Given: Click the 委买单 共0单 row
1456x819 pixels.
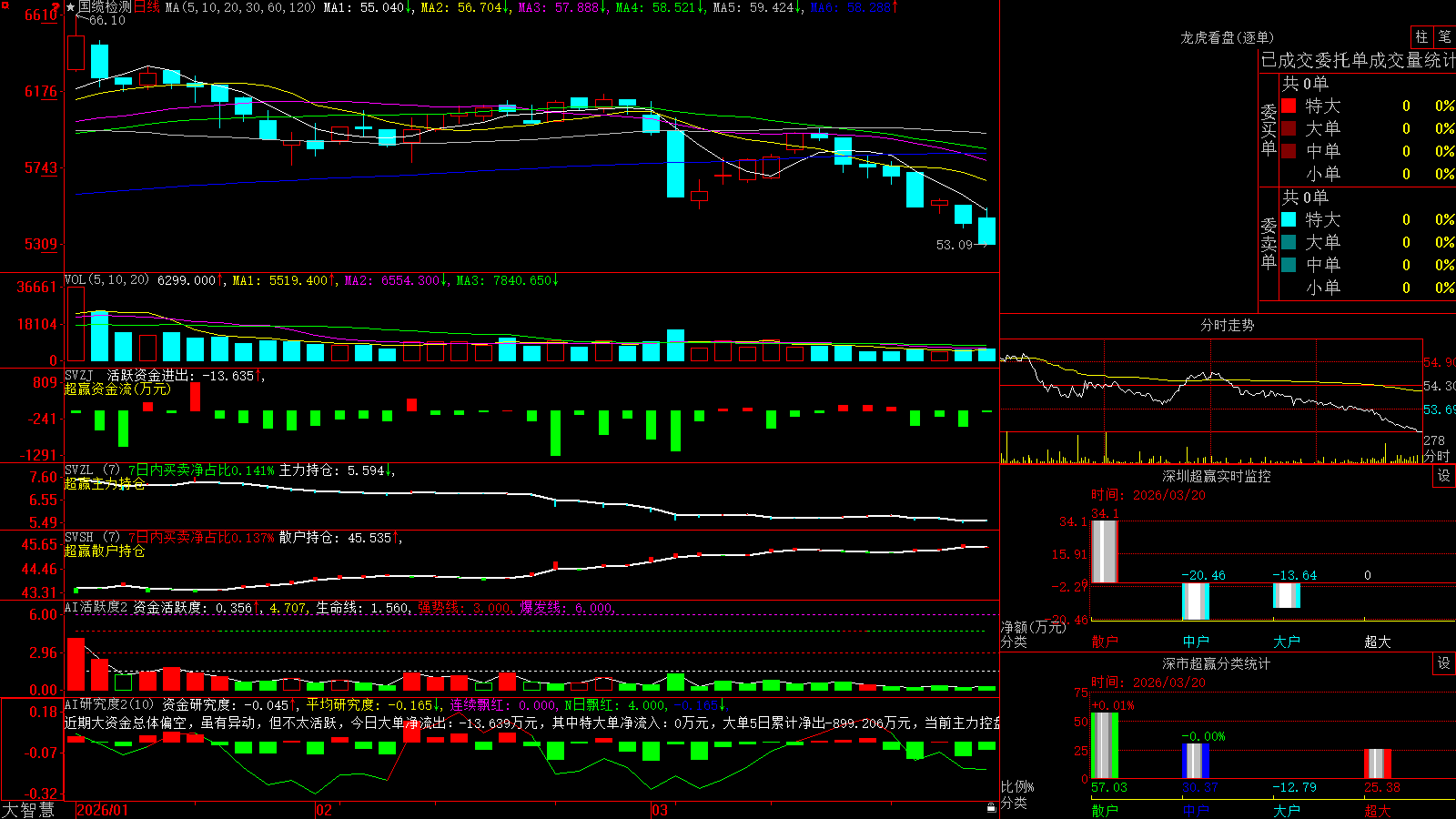Looking at the screenshot, I should click(x=1305, y=84).
